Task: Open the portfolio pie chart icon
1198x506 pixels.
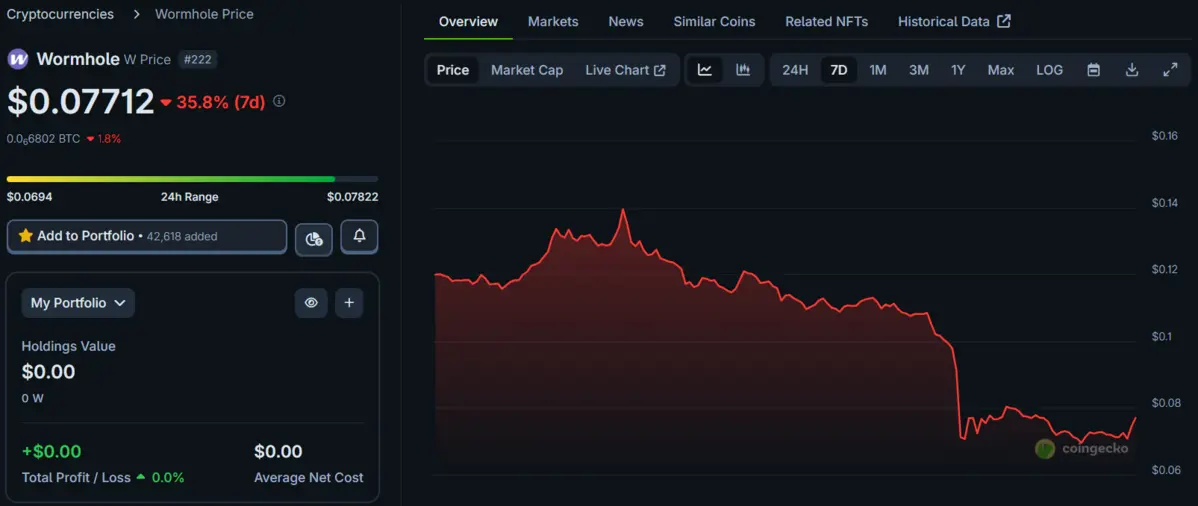Action: click(314, 238)
